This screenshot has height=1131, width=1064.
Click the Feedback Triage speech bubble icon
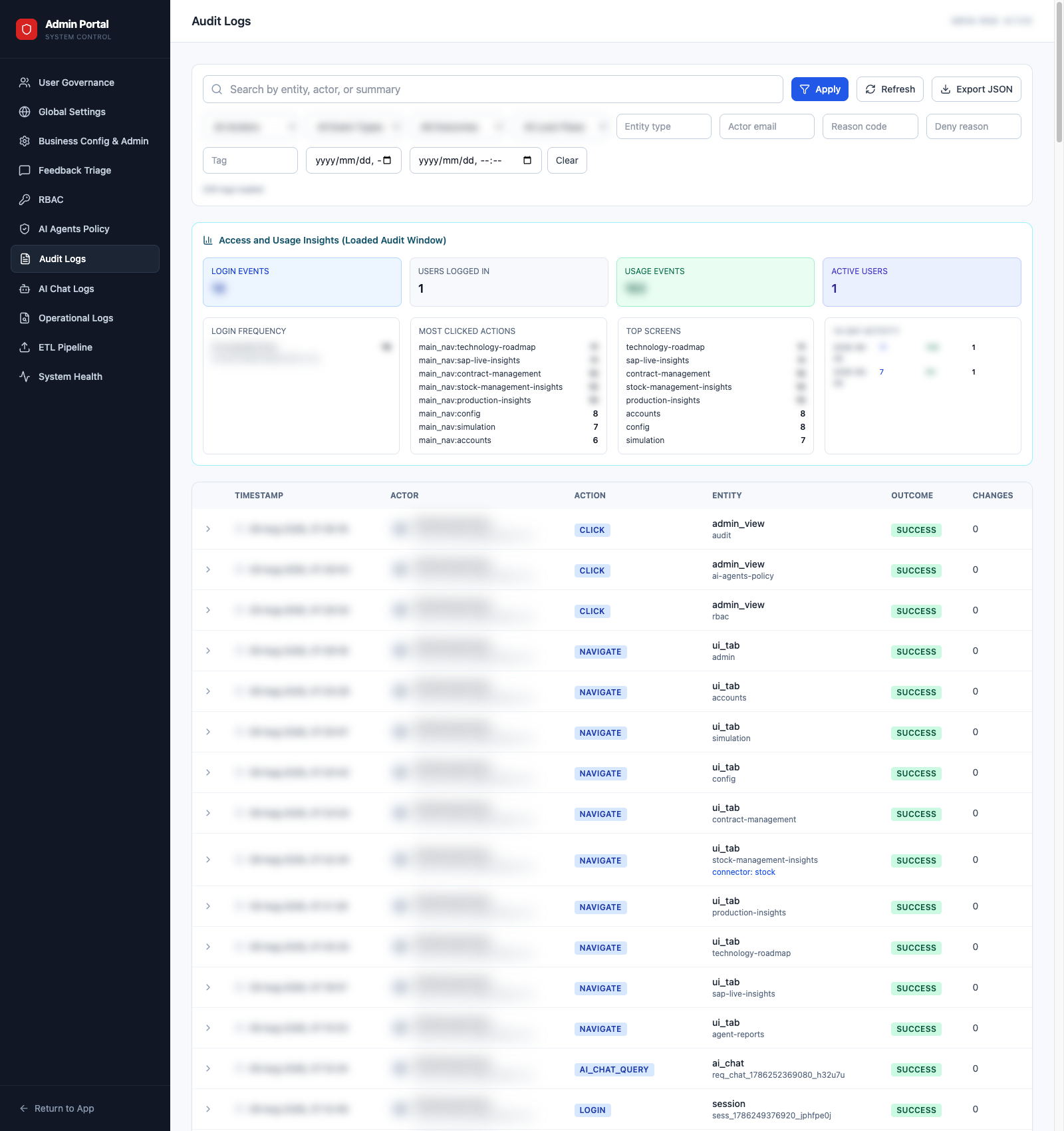click(x=25, y=170)
